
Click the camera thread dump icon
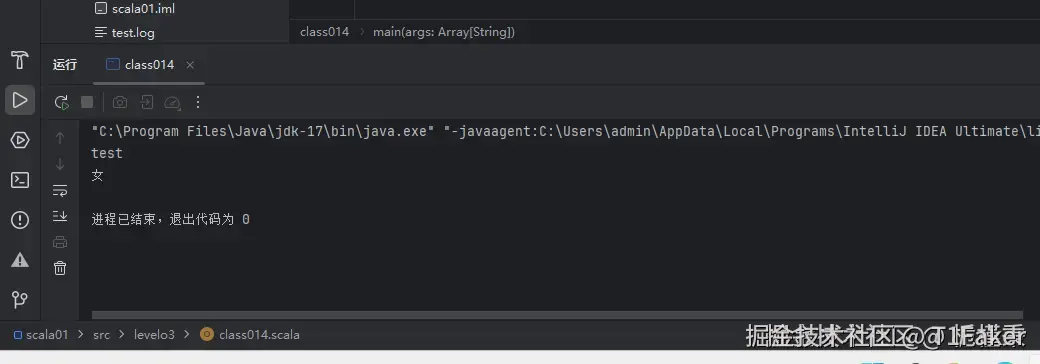(x=120, y=102)
